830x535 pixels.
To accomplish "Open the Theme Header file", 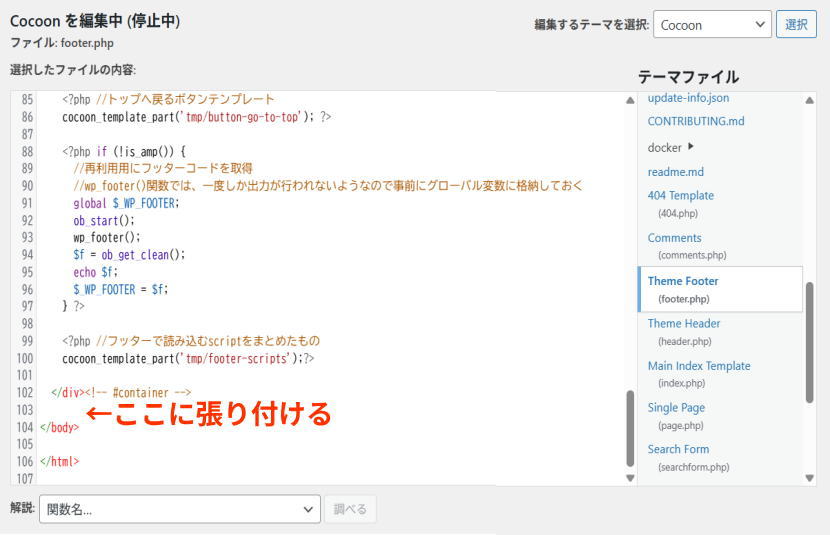I will coord(684,323).
